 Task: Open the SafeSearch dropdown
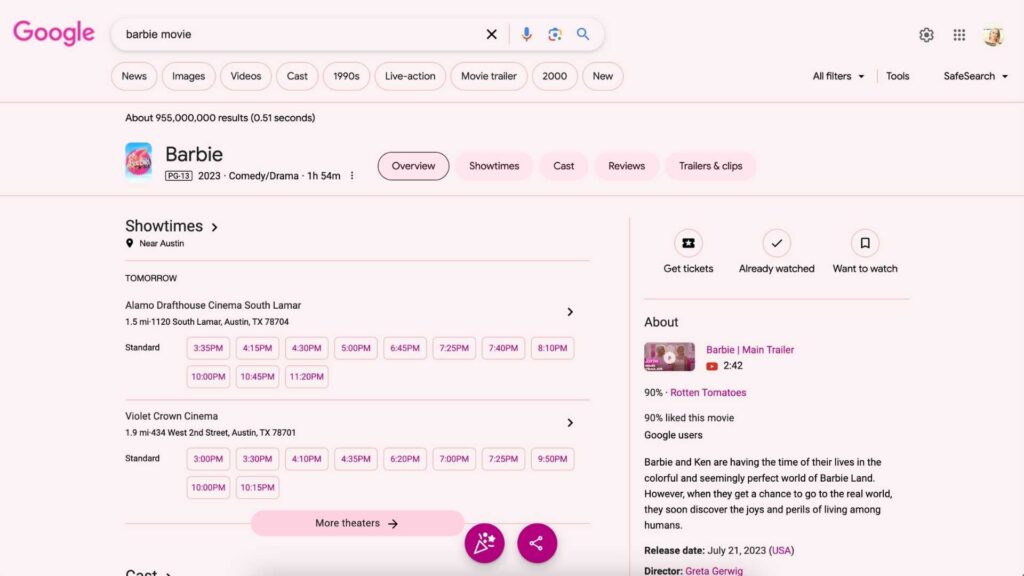click(x=975, y=76)
